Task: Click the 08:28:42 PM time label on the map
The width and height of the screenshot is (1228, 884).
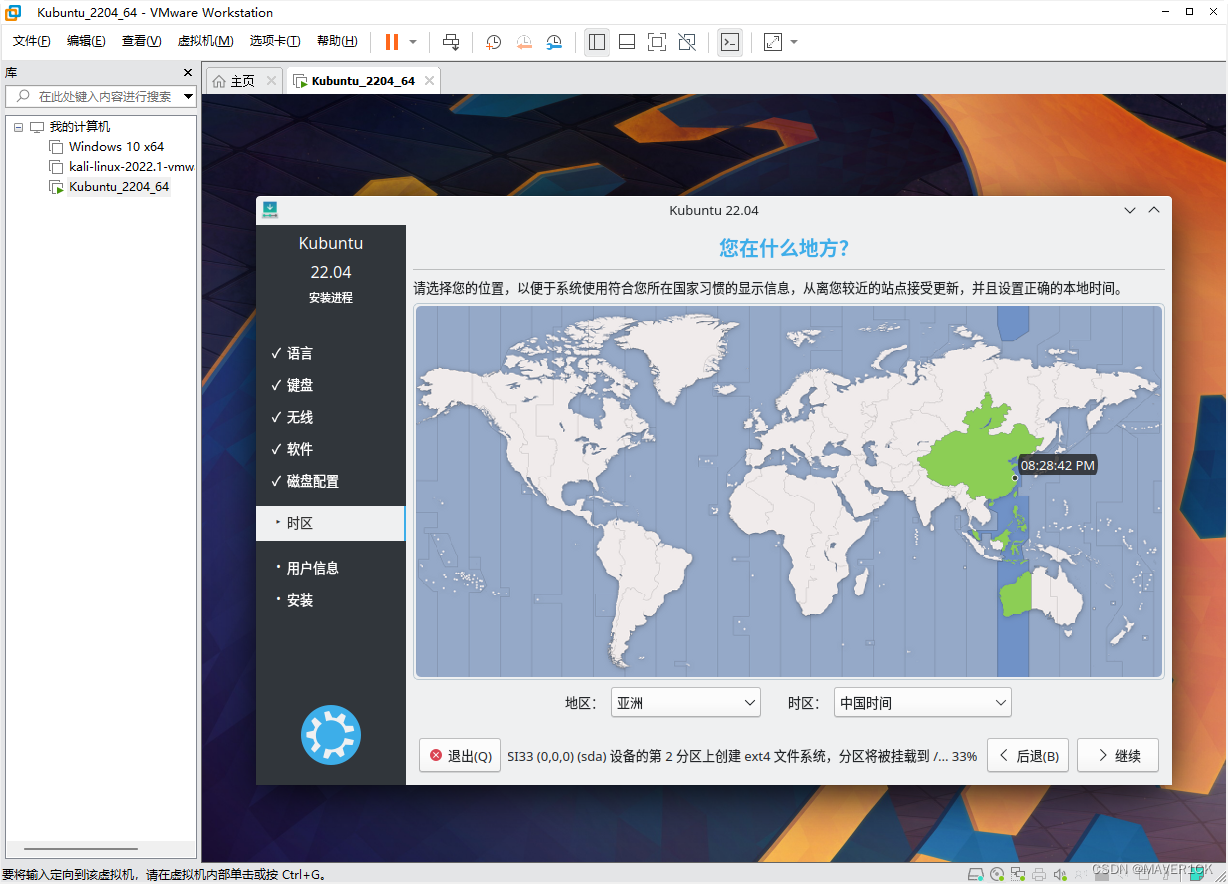Action: (1057, 466)
